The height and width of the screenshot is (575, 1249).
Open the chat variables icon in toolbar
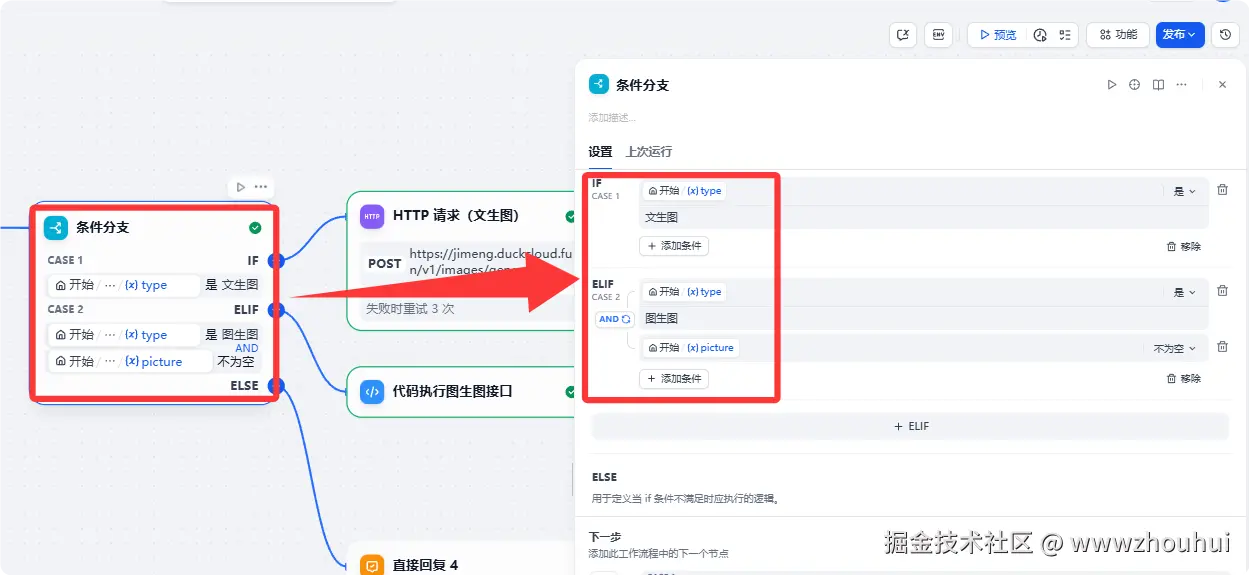coord(903,34)
